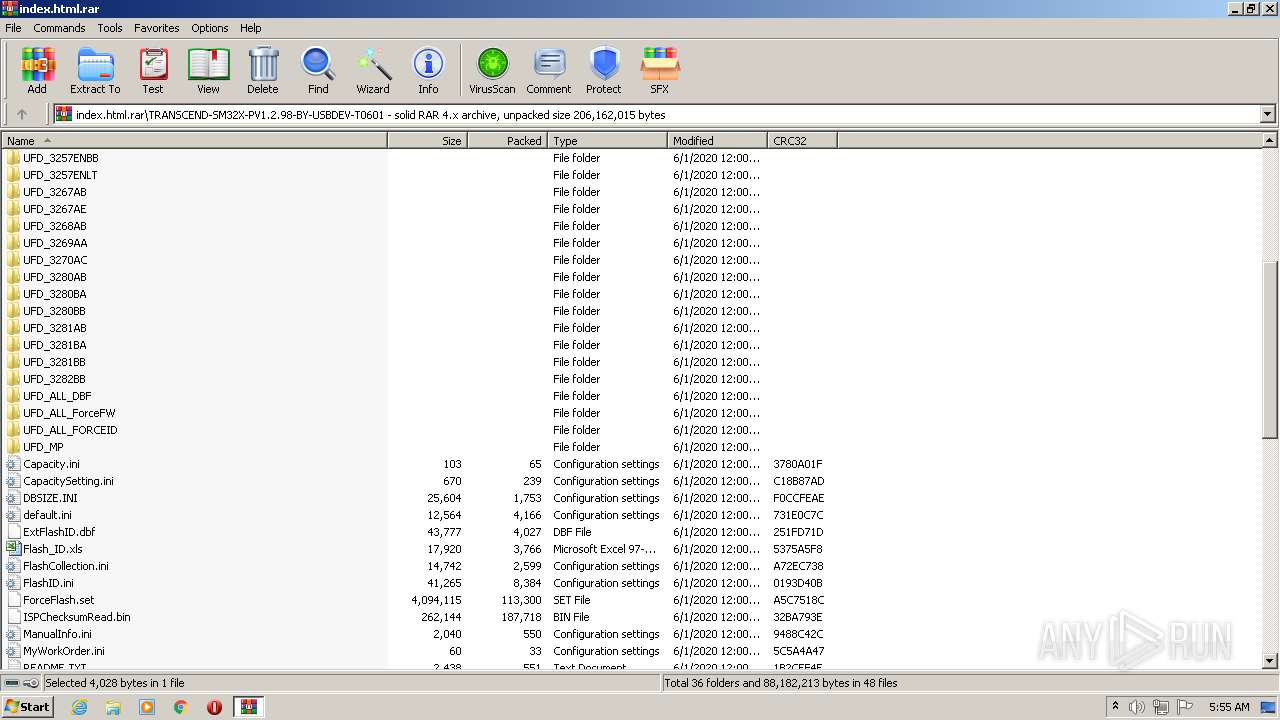The height and width of the screenshot is (720, 1280).
Task: Open the File menu
Action: click(x=13, y=28)
